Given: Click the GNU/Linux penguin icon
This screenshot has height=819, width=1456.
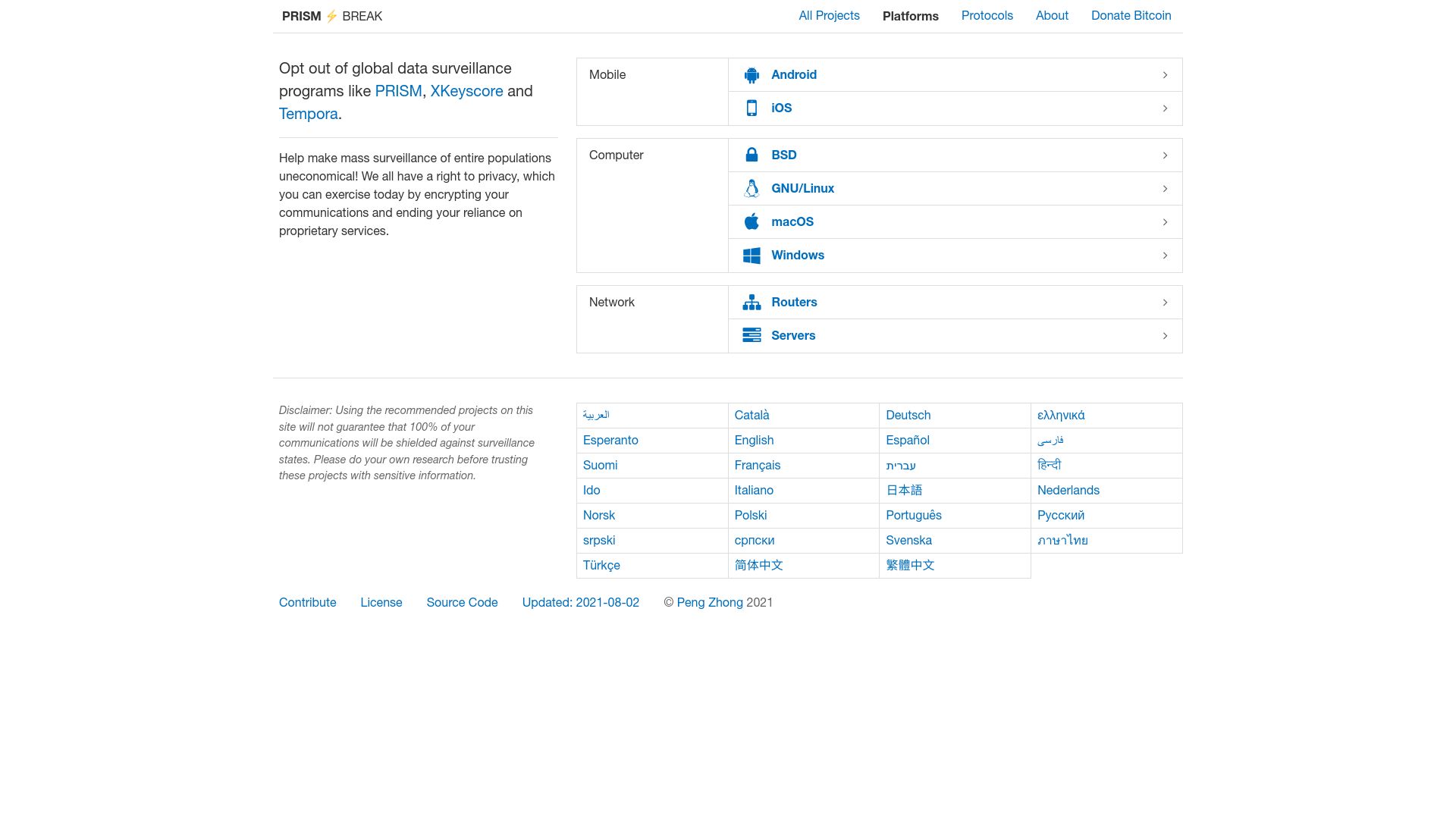Looking at the screenshot, I should click(x=752, y=189).
